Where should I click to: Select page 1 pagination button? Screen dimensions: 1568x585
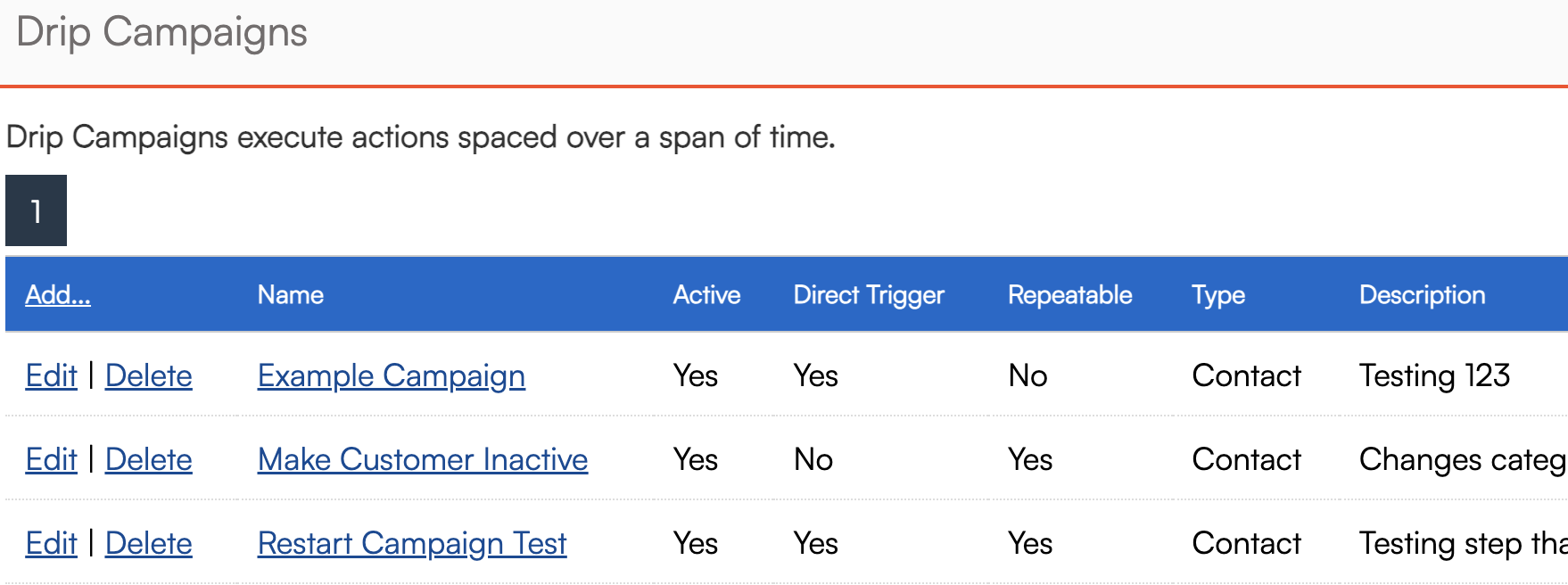(36, 211)
